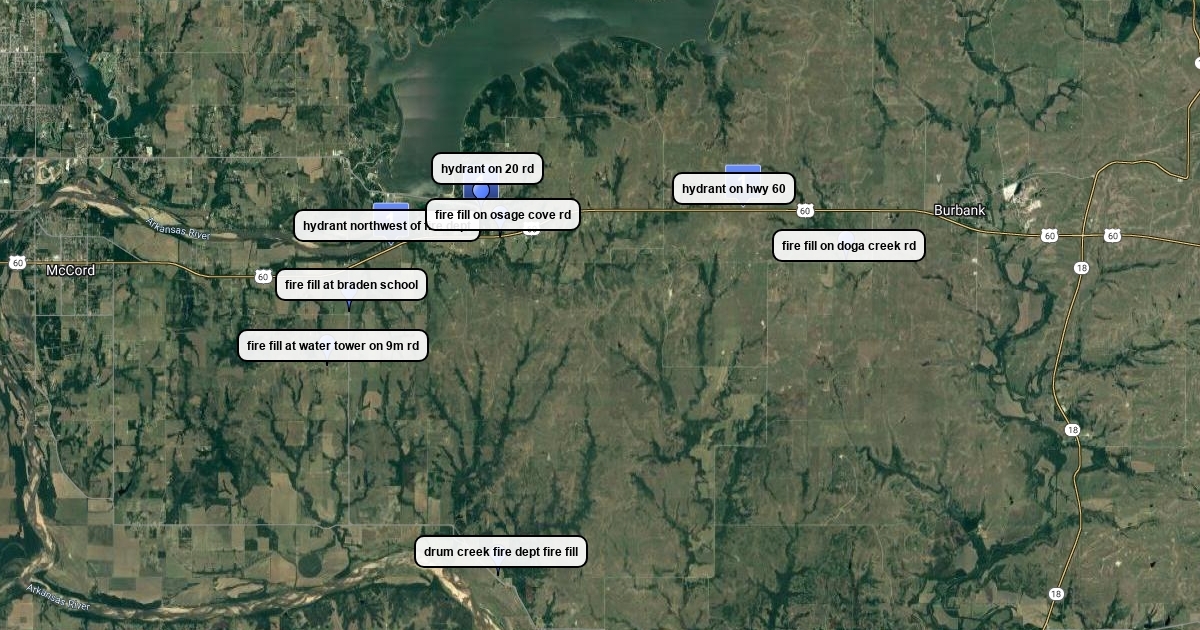Click the Arkansas River label at bottom-left
This screenshot has height=630, width=1200.
pyautogui.click(x=59, y=597)
